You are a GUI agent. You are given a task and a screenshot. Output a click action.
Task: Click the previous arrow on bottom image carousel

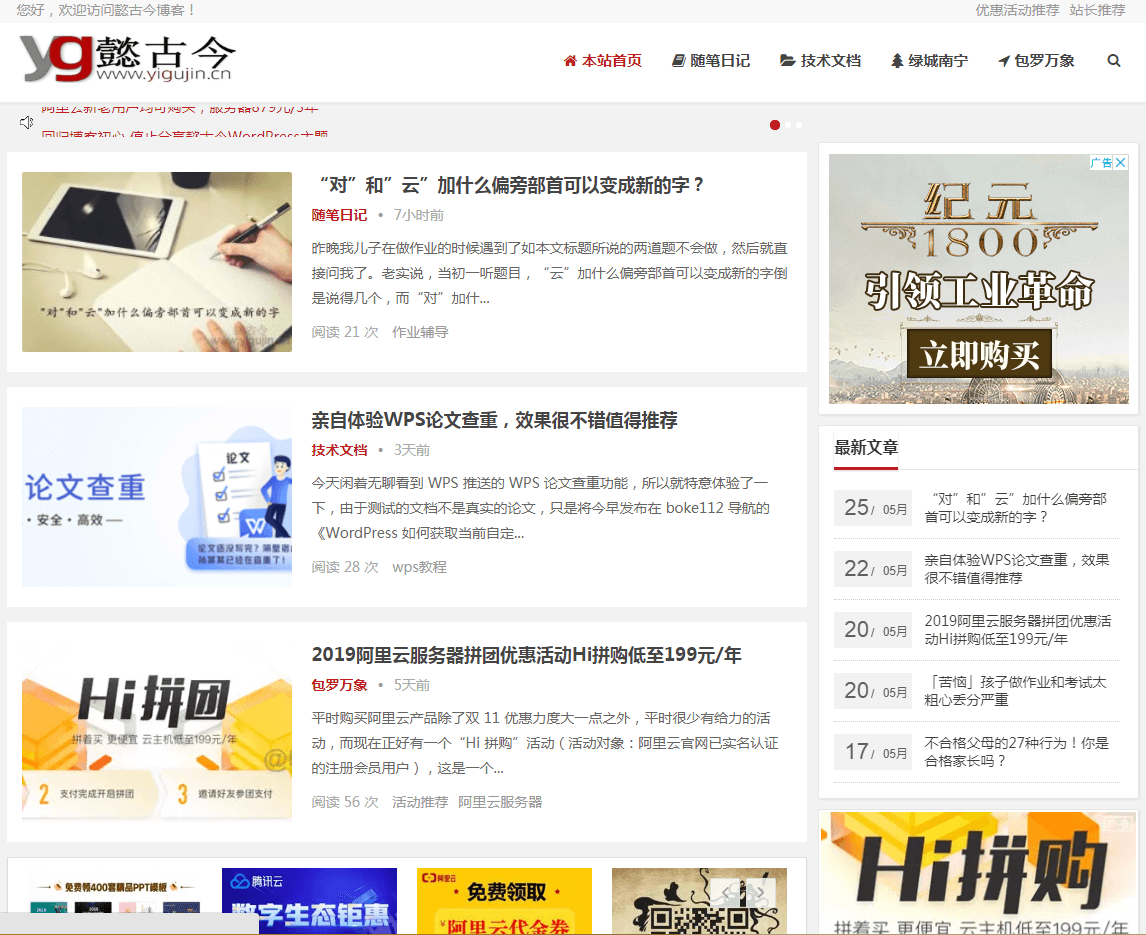[x=726, y=892]
